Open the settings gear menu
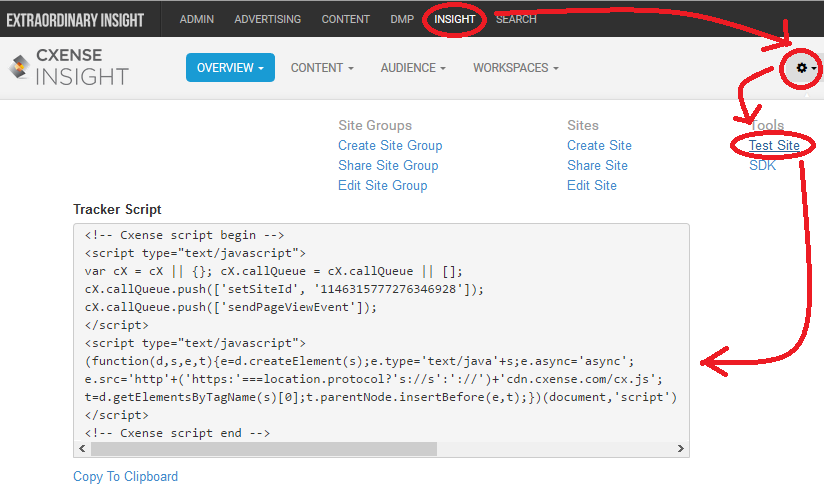 click(805, 68)
